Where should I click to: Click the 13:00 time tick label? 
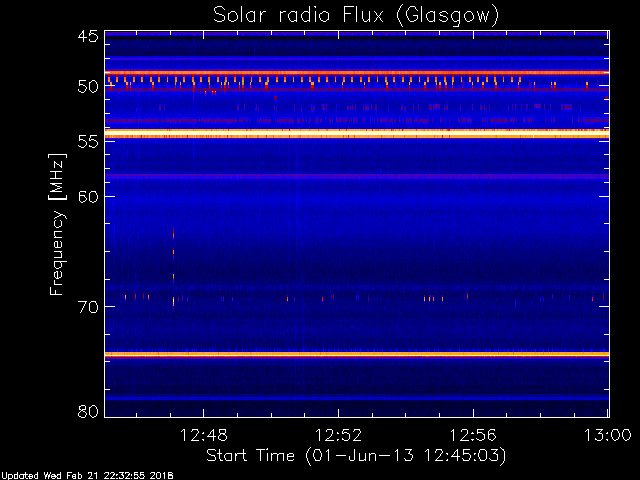[608, 436]
